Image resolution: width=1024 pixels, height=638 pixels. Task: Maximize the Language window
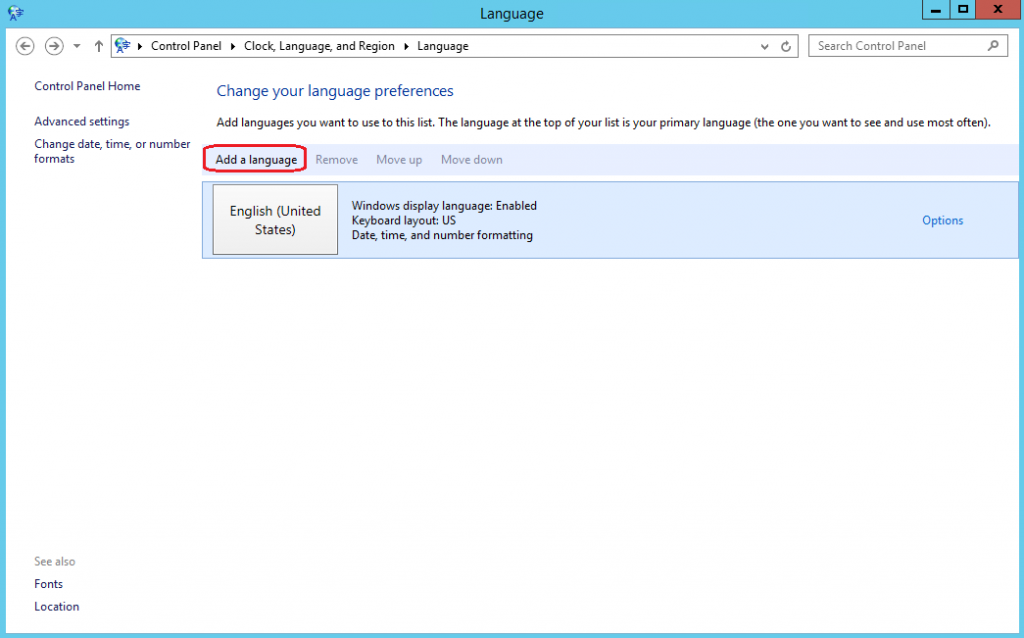[x=963, y=10]
